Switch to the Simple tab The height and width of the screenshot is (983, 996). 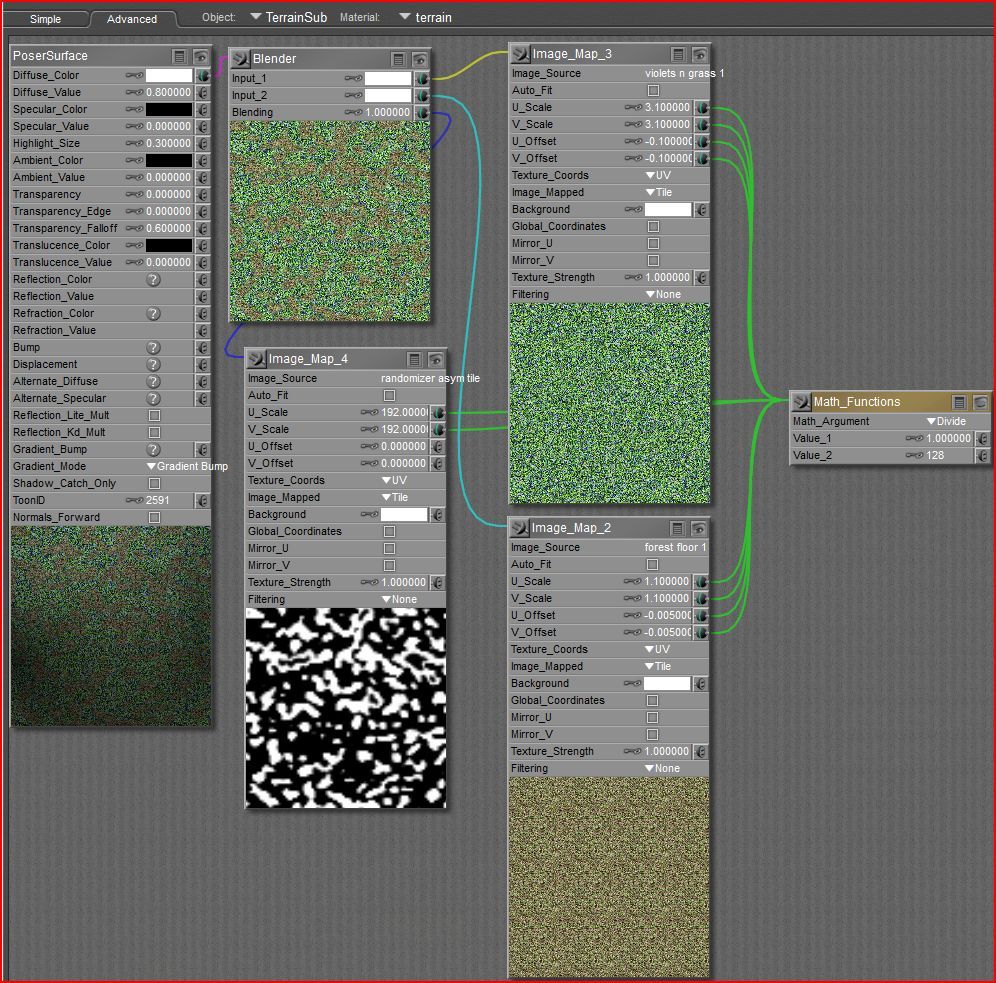[45, 19]
